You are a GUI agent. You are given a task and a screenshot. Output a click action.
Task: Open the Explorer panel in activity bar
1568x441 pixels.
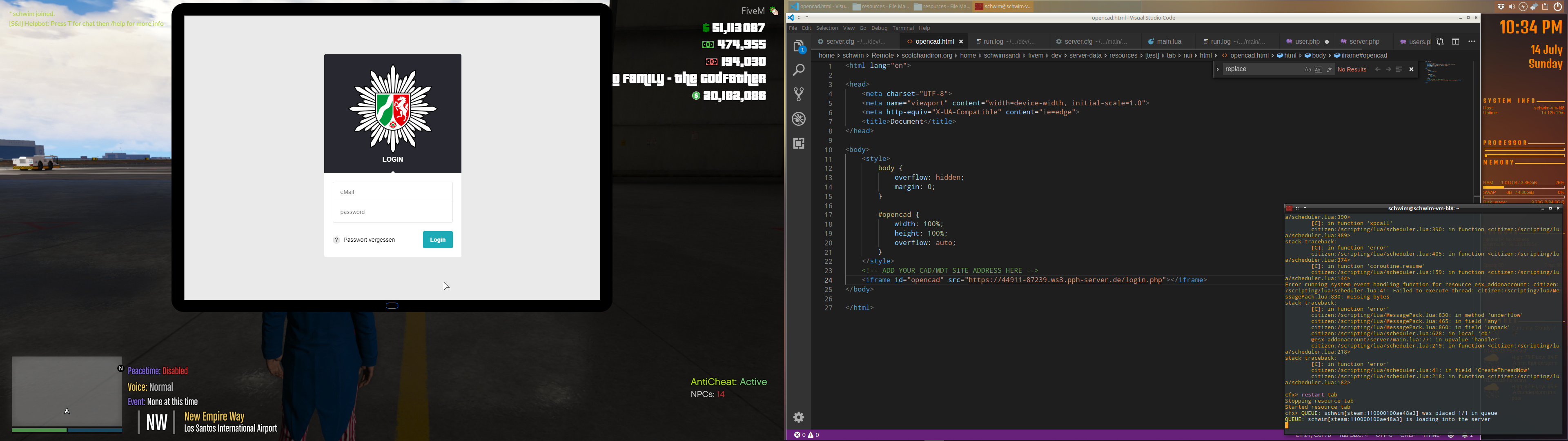click(x=799, y=46)
